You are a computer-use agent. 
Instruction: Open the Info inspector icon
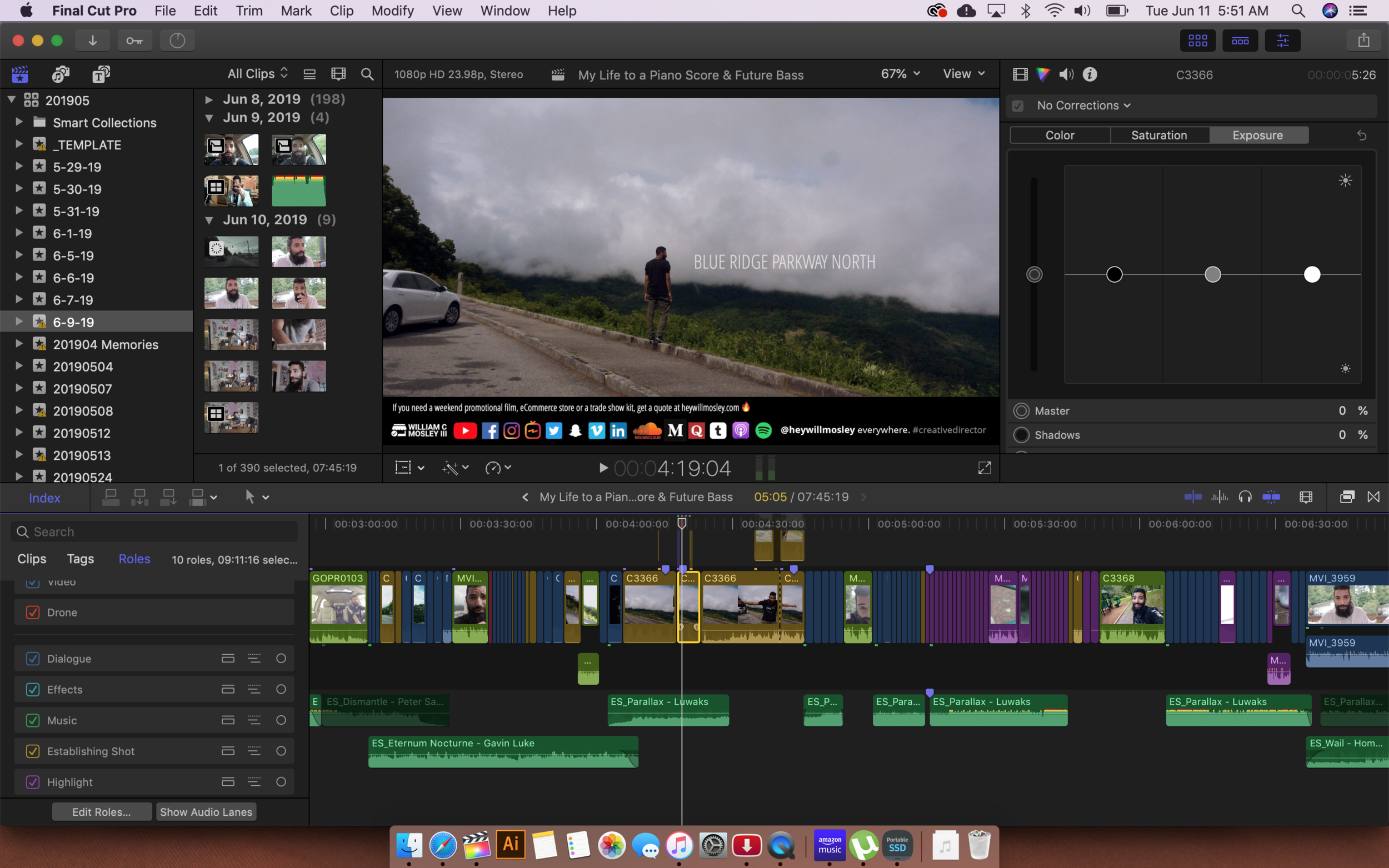coord(1090,74)
